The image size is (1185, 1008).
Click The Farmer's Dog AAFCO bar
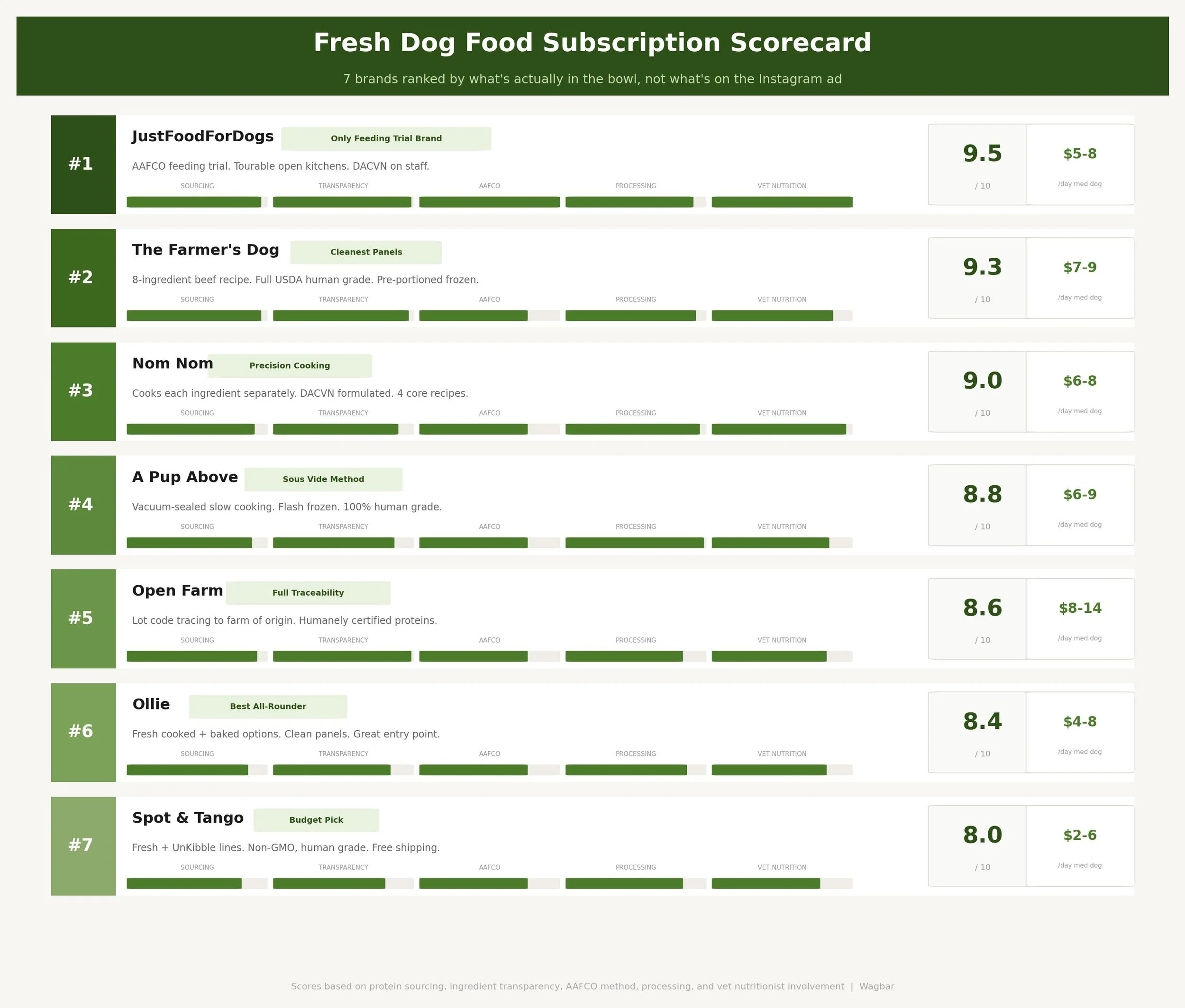pos(489,316)
